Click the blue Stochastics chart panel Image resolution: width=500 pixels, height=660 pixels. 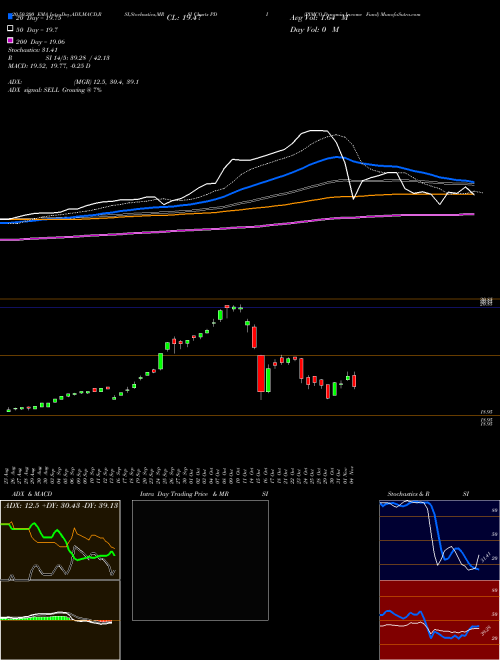tap(439, 540)
